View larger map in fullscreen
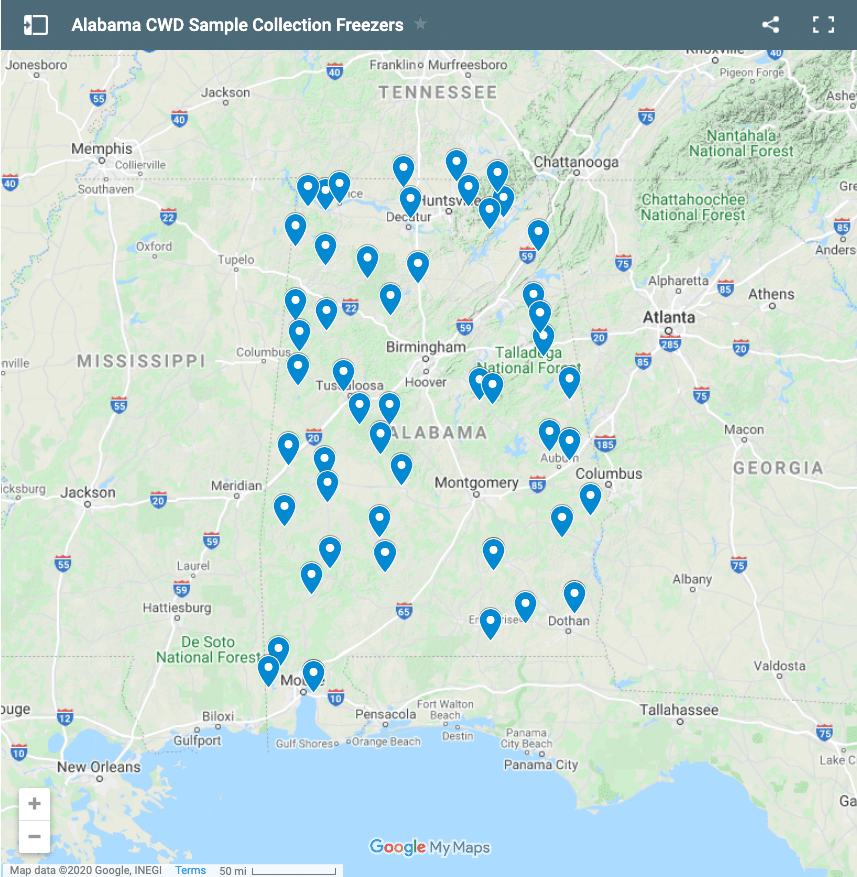This screenshot has height=877, width=857. coord(823,25)
